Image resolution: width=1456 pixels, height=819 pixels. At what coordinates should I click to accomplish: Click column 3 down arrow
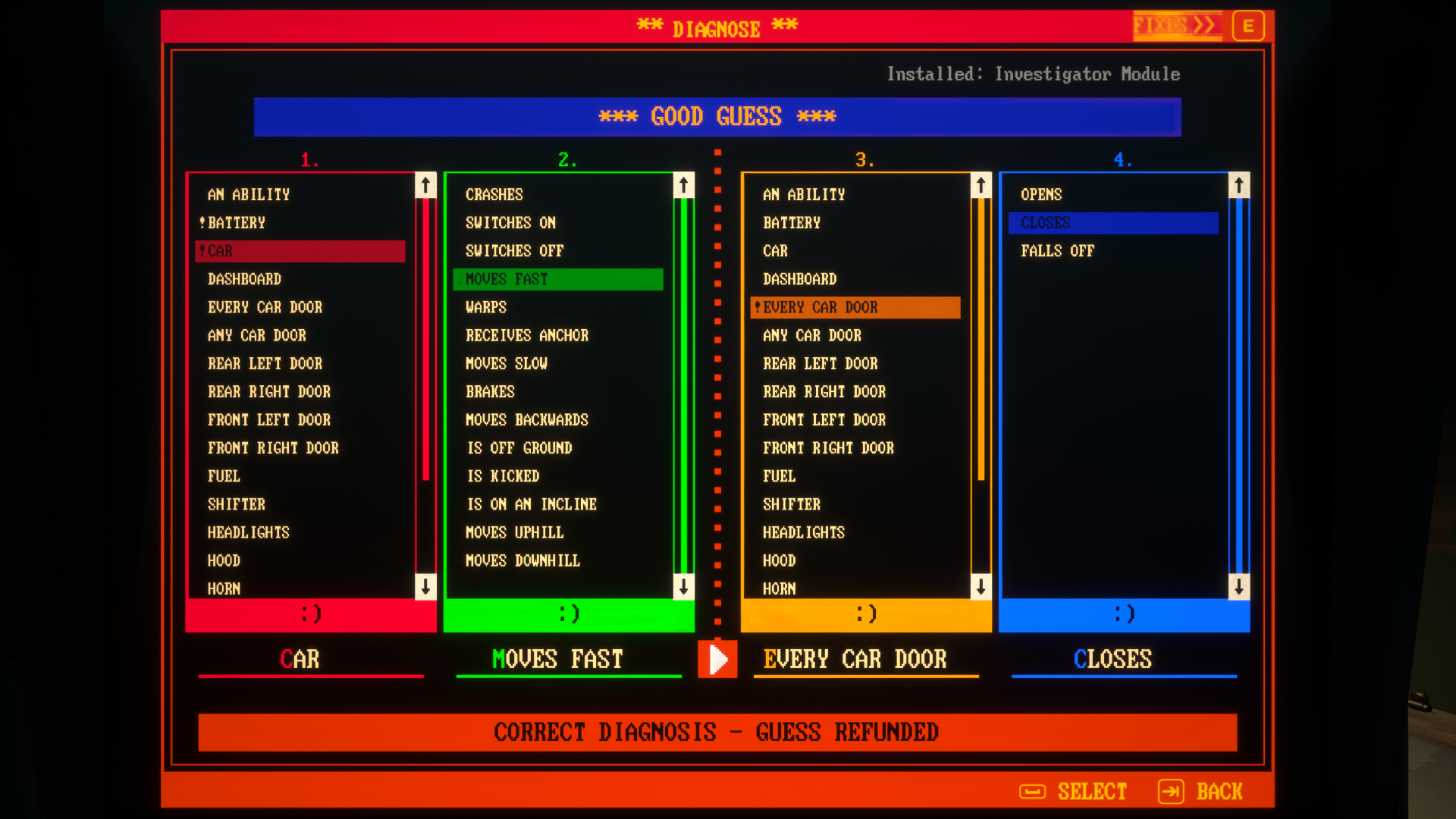click(981, 586)
